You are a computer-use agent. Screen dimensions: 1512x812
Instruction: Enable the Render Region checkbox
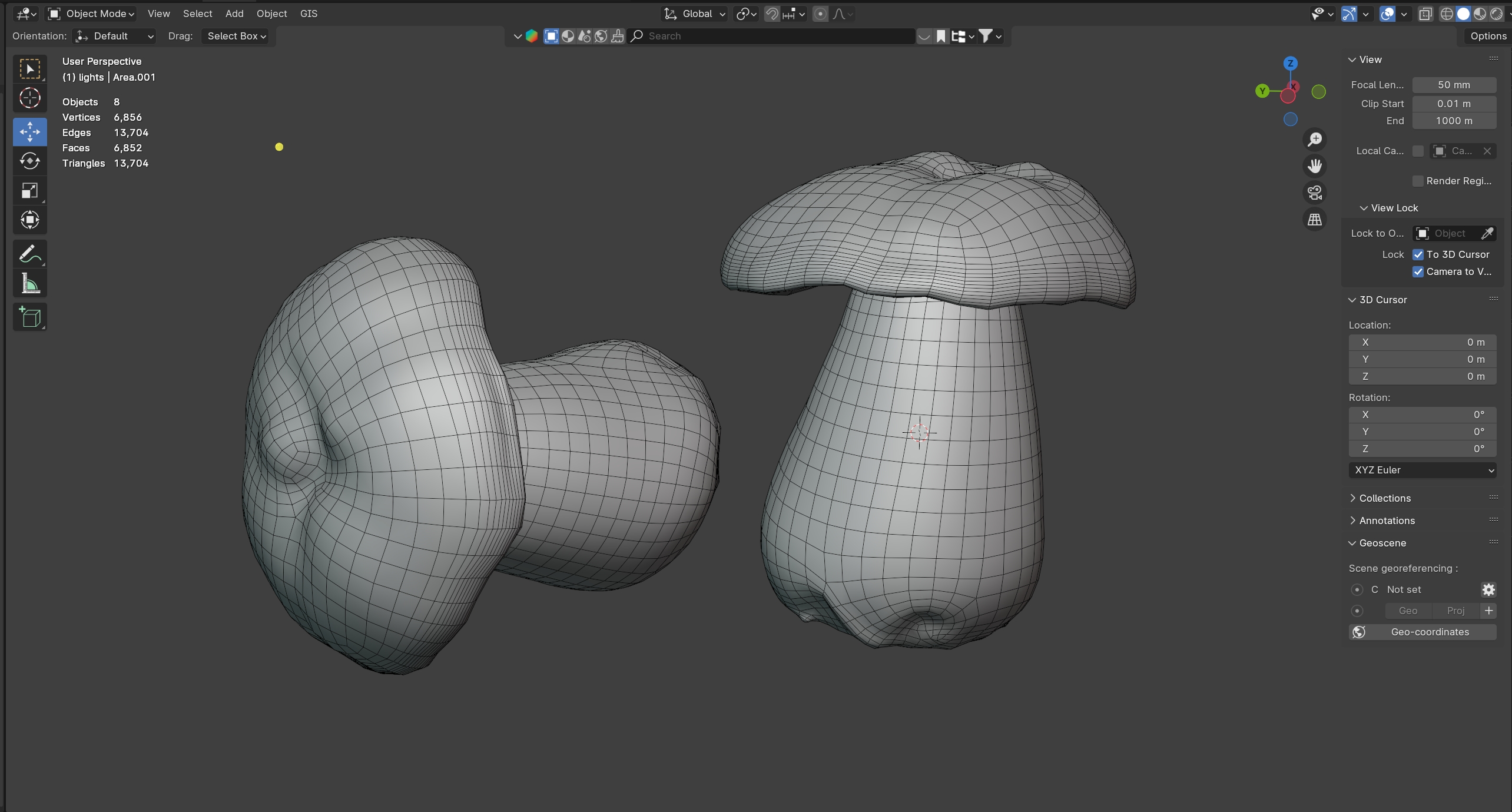[x=1418, y=181]
